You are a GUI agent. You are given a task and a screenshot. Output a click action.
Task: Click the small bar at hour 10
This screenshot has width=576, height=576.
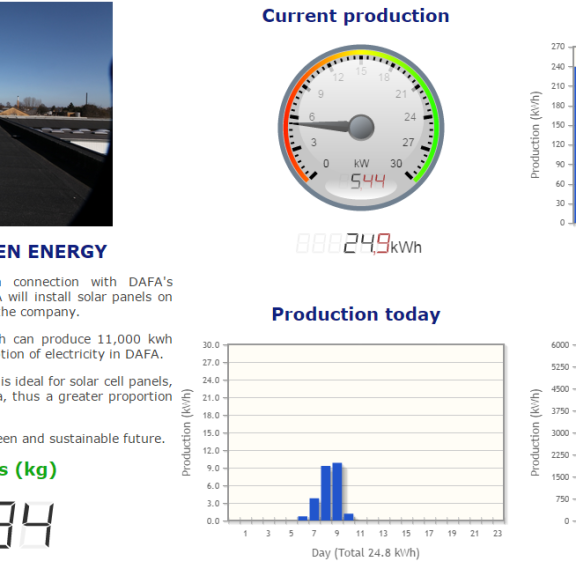click(349, 517)
